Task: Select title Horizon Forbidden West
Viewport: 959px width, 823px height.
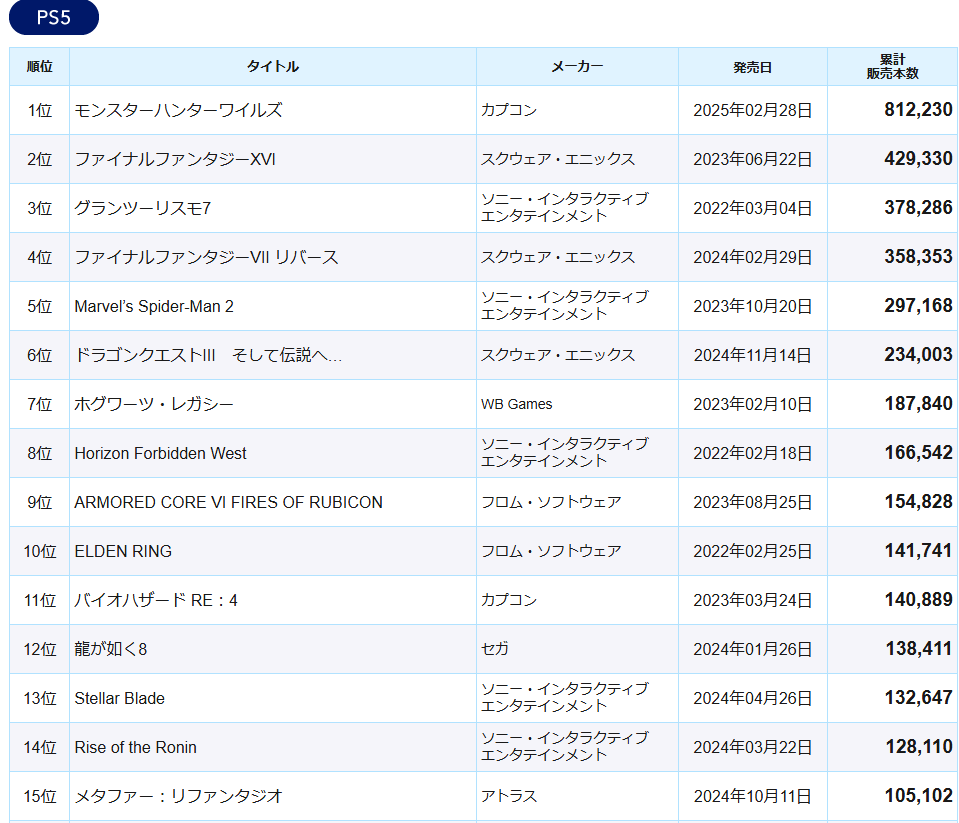Action: pyautogui.click(x=160, y=453)
